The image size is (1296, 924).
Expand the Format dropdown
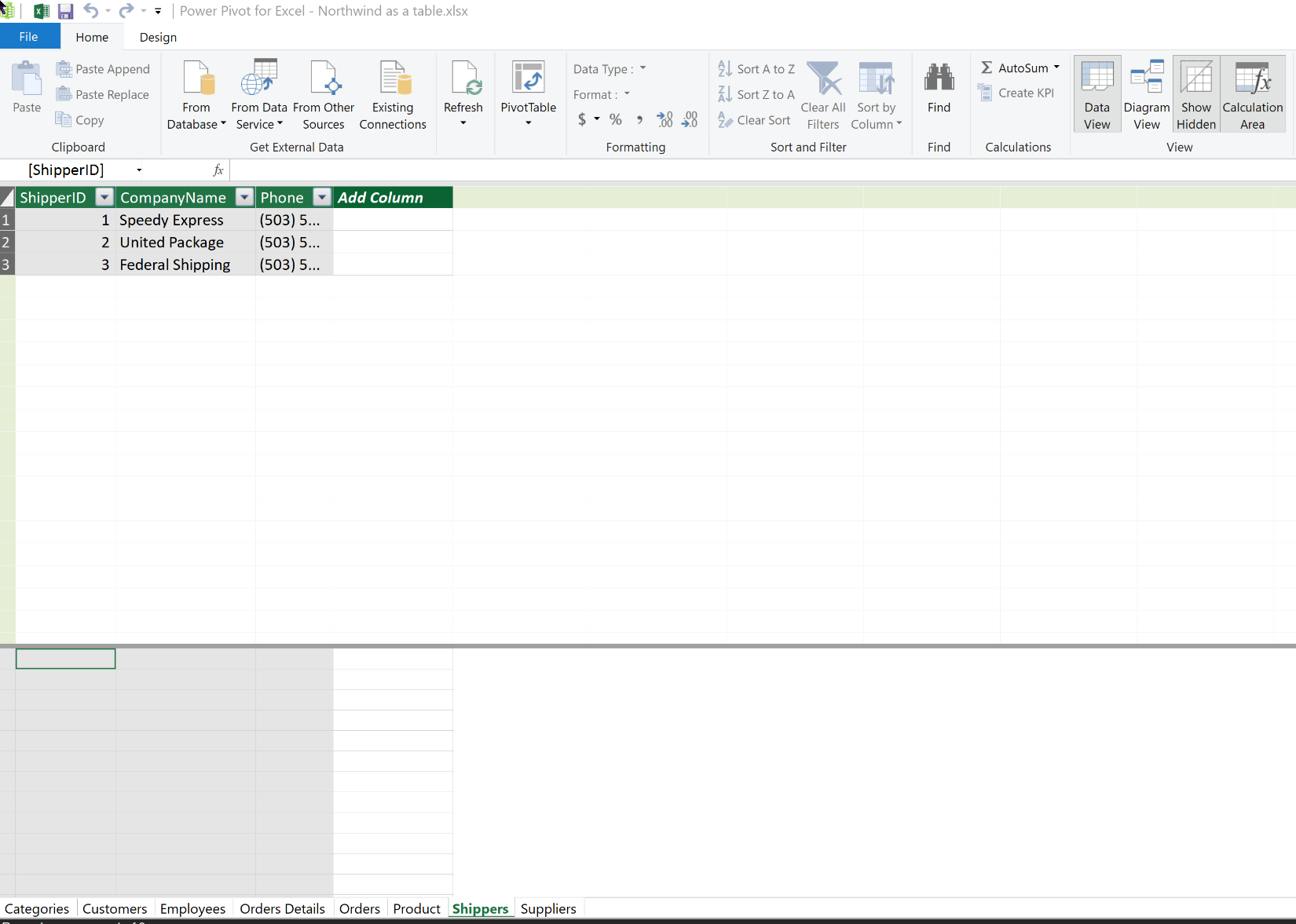627,93
